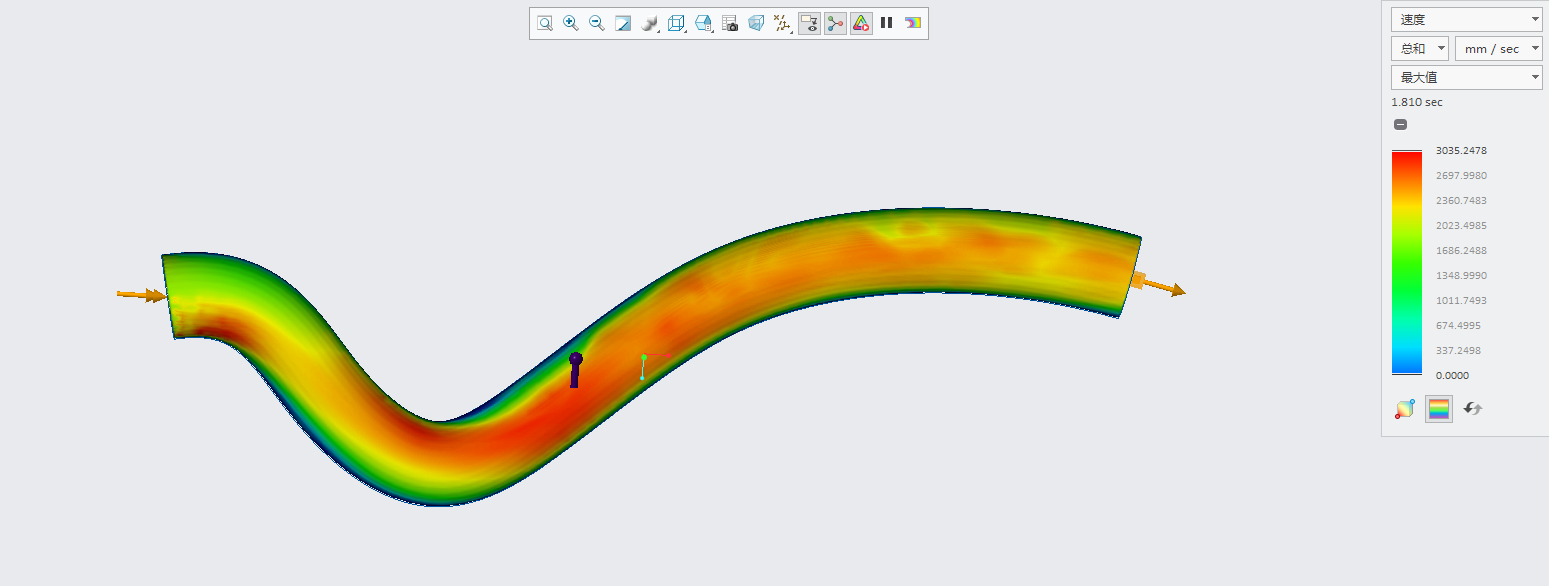The width and height of the screenshot is (1549, 586).
Task: Open the 总和 component dropdown
Action: click(x=1419, y=49)
